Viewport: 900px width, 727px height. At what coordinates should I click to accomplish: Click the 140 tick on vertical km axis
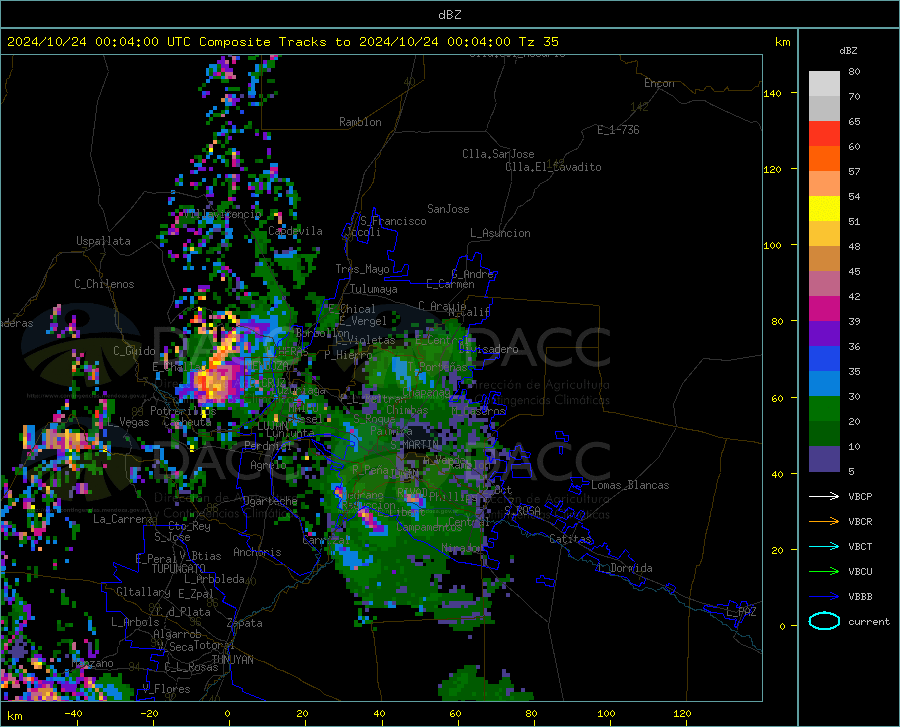(772, 93)
